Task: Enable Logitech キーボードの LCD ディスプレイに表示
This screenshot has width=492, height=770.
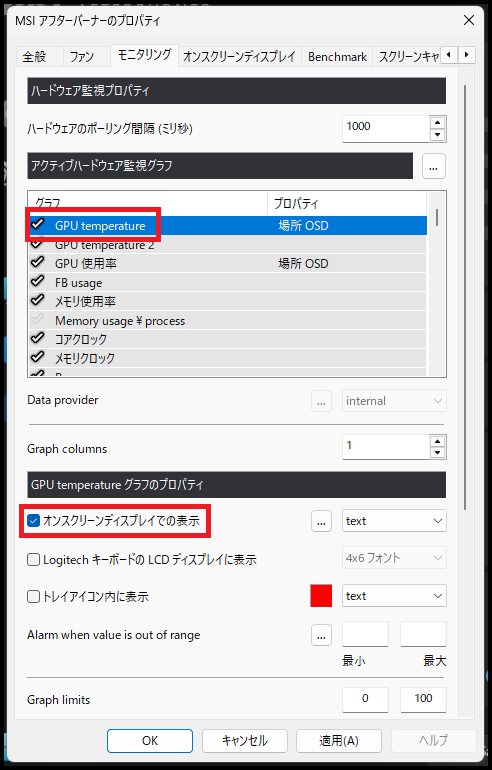Action: pyautogui.click(x=33, y=559)
